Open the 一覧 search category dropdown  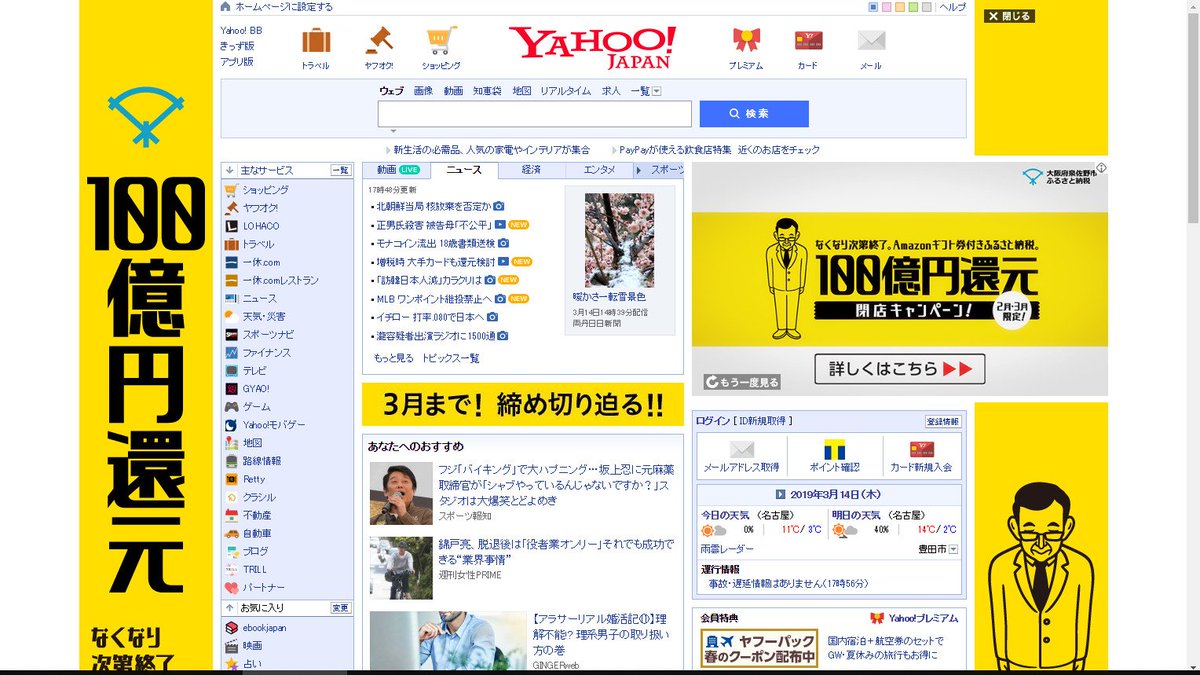(657, 91)
